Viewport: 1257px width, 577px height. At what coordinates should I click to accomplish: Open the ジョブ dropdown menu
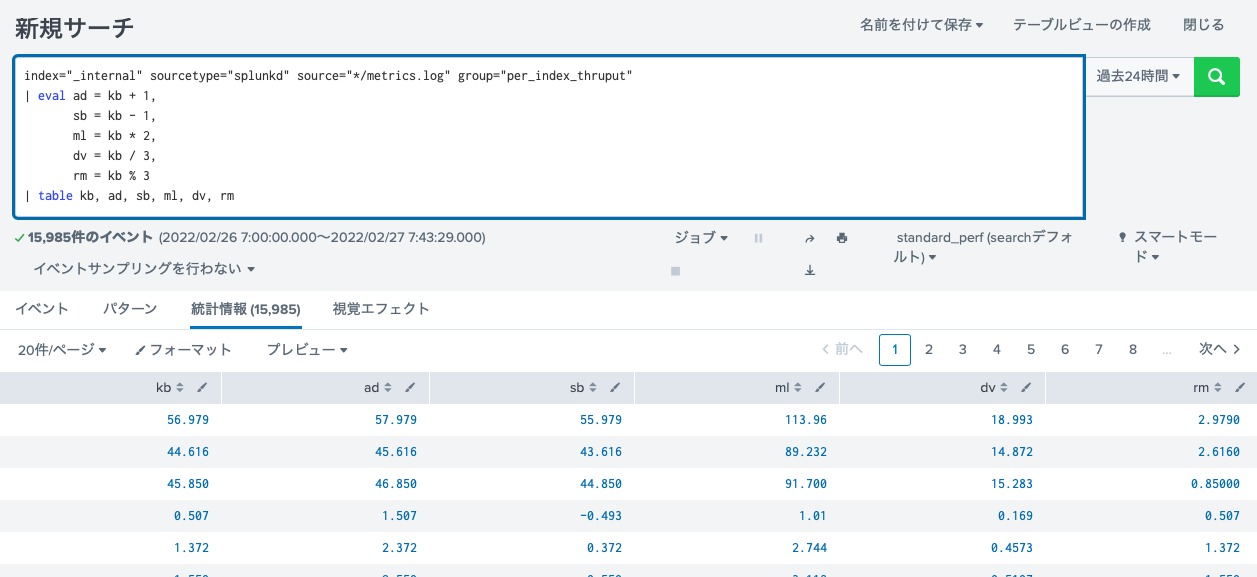[699, 238]
